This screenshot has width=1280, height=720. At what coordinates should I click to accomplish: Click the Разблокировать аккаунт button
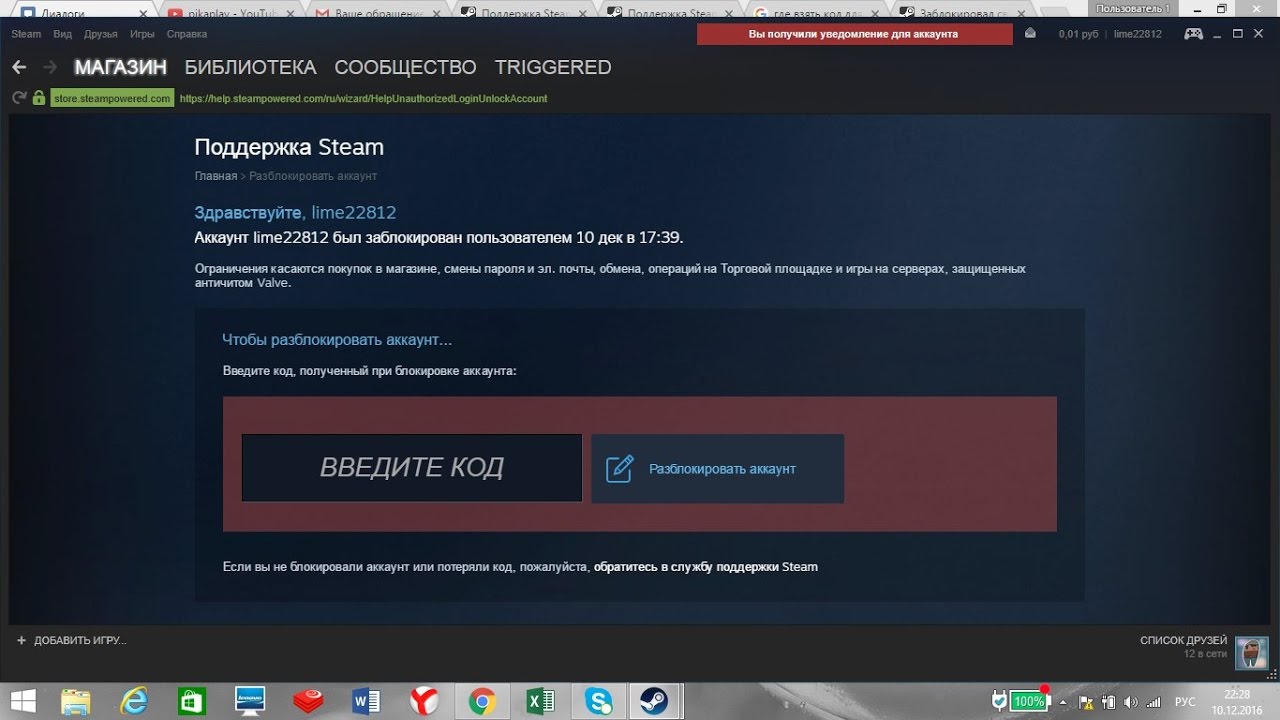pyautogui.click(x=718, y=468)
